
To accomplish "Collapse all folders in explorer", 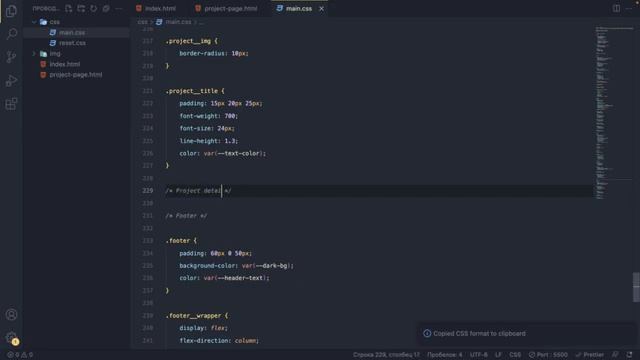I will pyautogui.click(x=106, y=8).
